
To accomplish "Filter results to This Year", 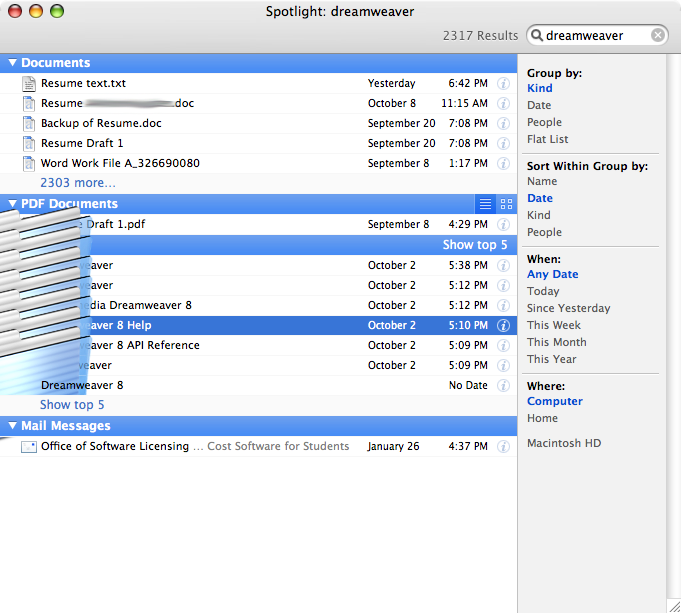I will click(x=552, y=359).
